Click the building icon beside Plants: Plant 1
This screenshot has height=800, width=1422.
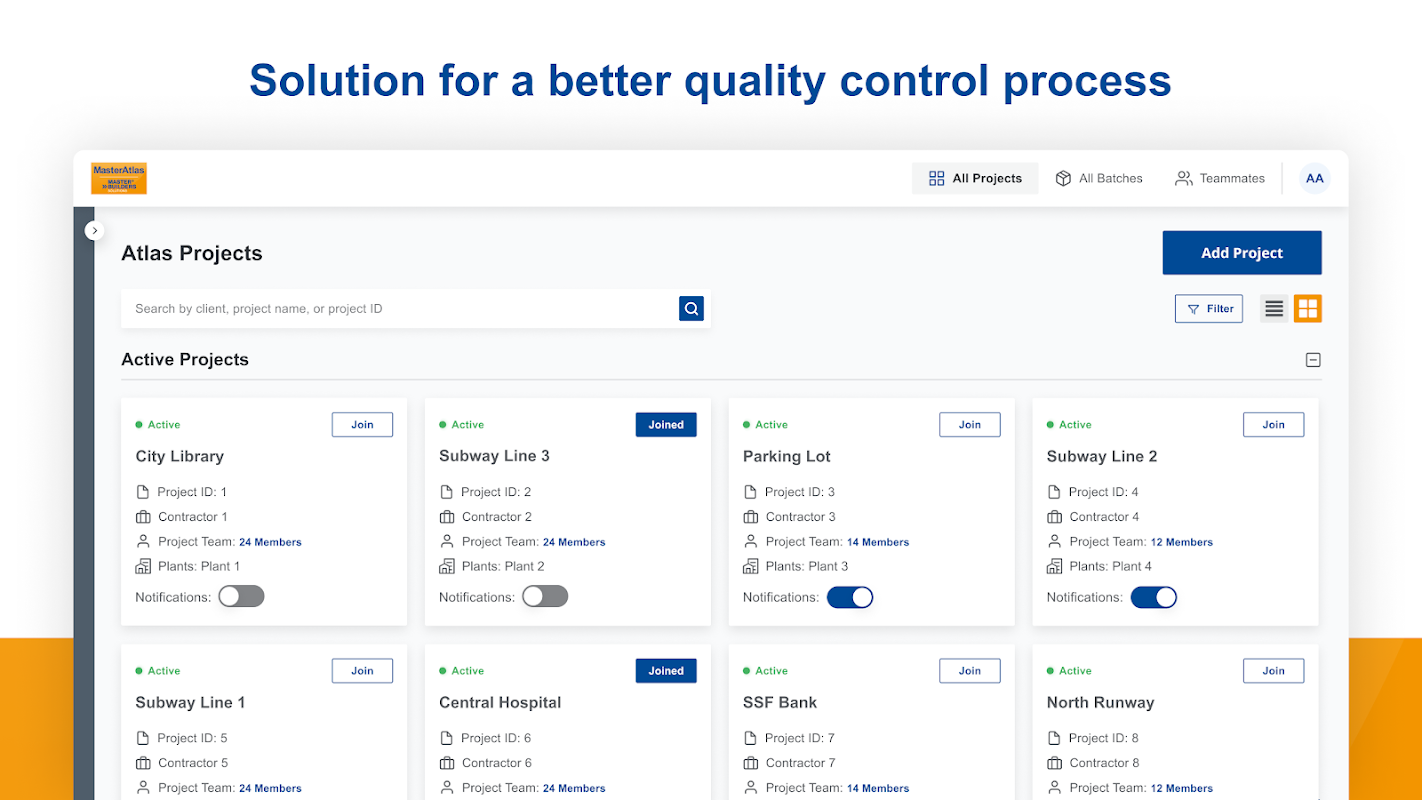point(142,566)
